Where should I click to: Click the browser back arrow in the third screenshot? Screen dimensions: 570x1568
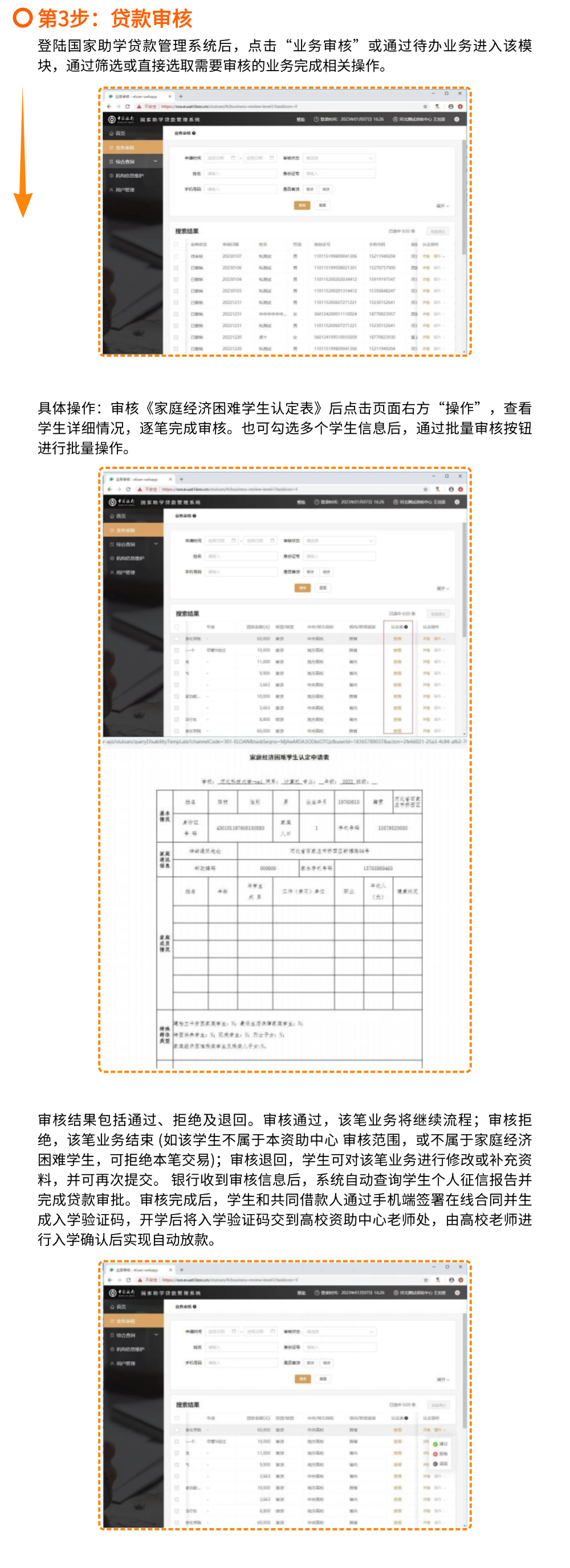pyautogui.click(x=110, y=1280)
